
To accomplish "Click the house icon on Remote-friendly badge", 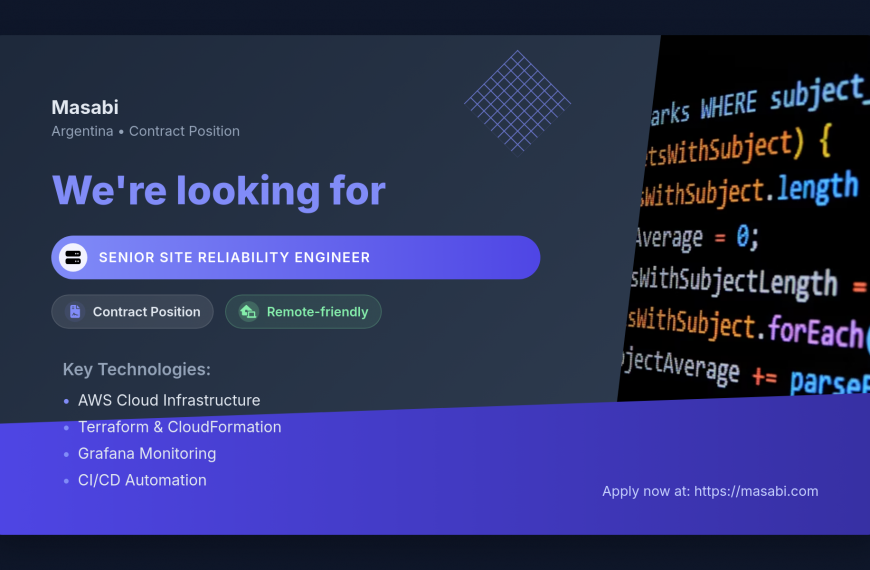I will [x=249, y=312].
